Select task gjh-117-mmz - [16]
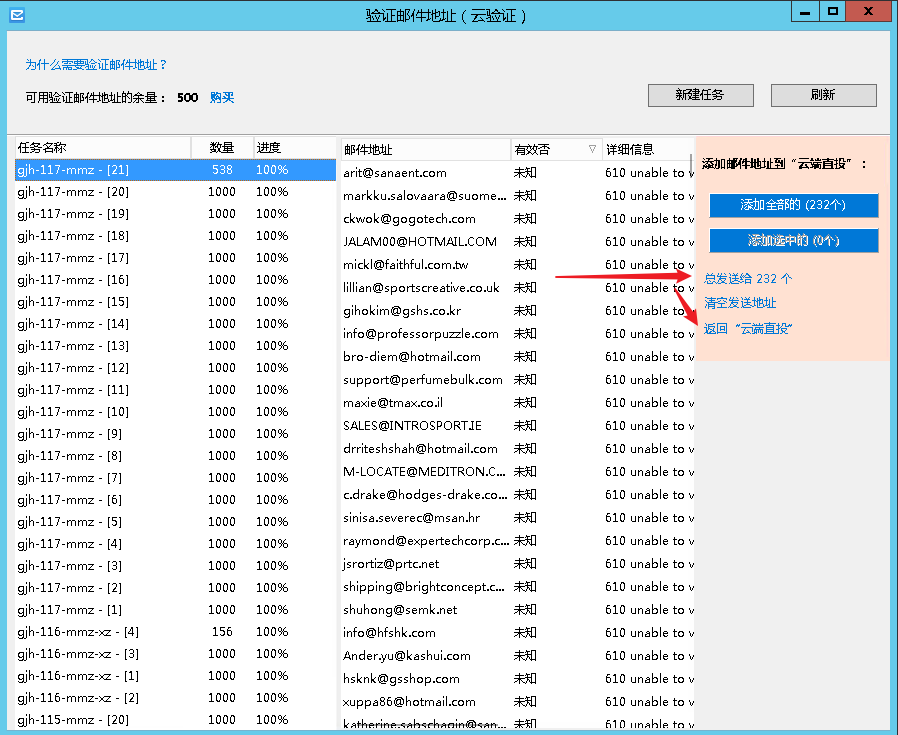The height and width of the screenshot is (735, 898). coord(175,280)
